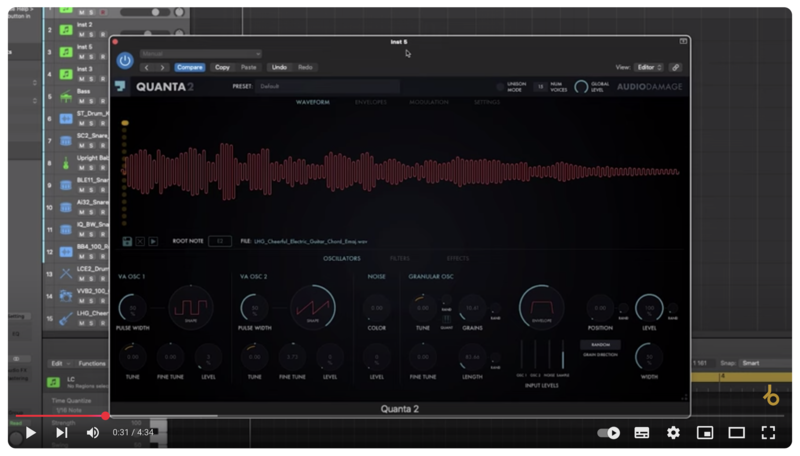Click the VVB2_100 drum kit track icon
Viewport: 800px width, 456px height.
(x=66, y=296)
